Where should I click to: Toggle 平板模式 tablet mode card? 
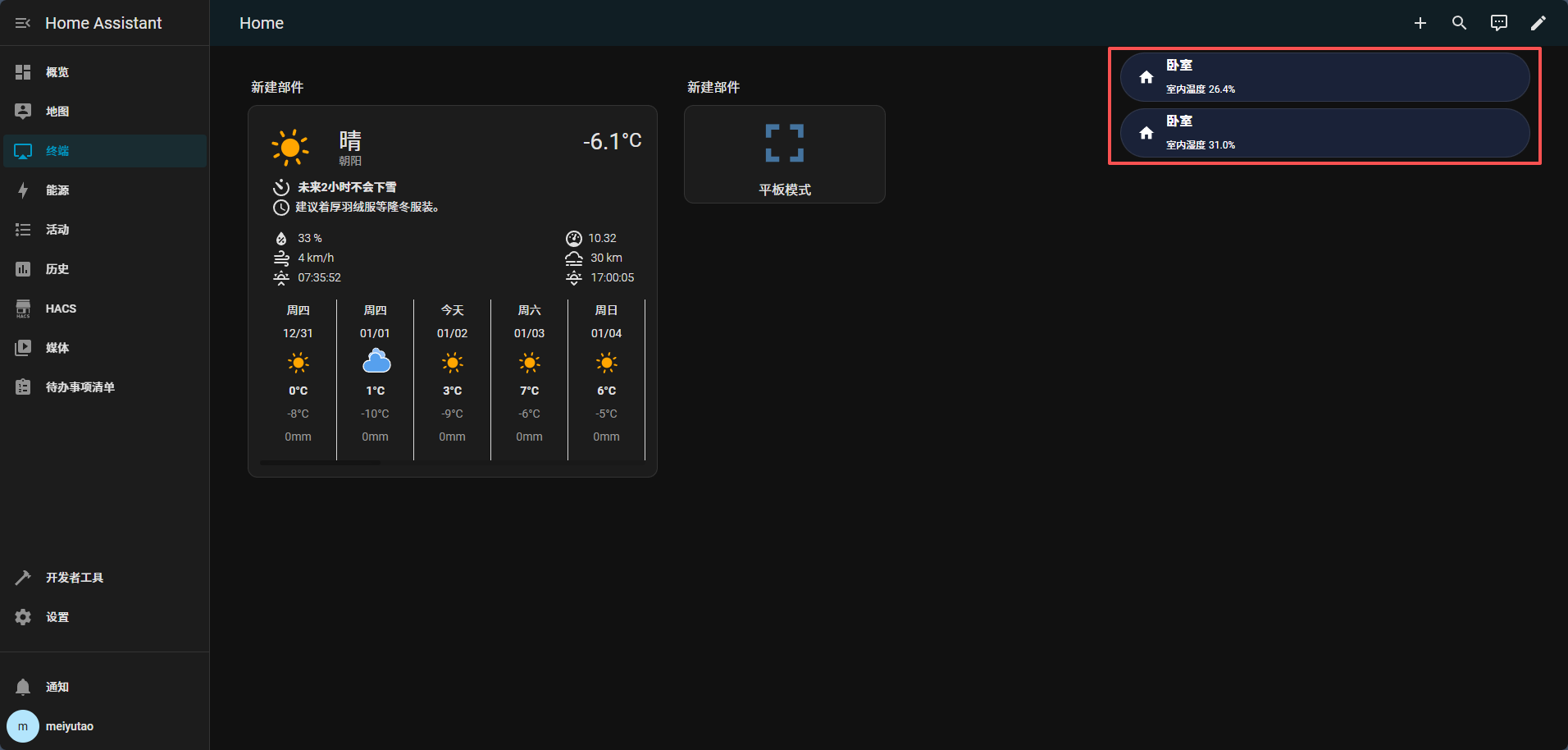tap(784, 154)
